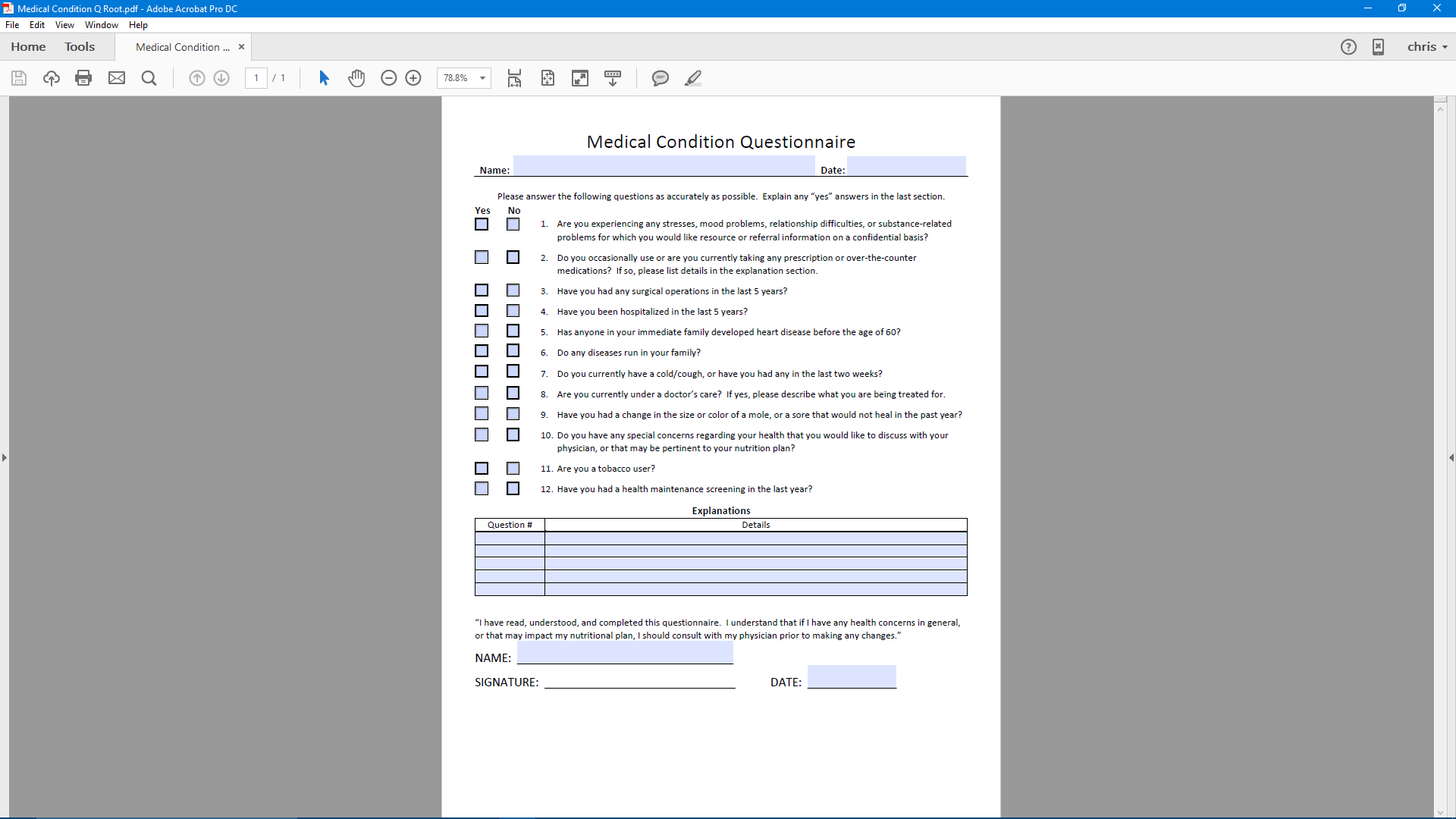Open the chris account dropdown
Image resolution: width=1456 pixels, height=819 pixels.
[x=1427, y=47]
